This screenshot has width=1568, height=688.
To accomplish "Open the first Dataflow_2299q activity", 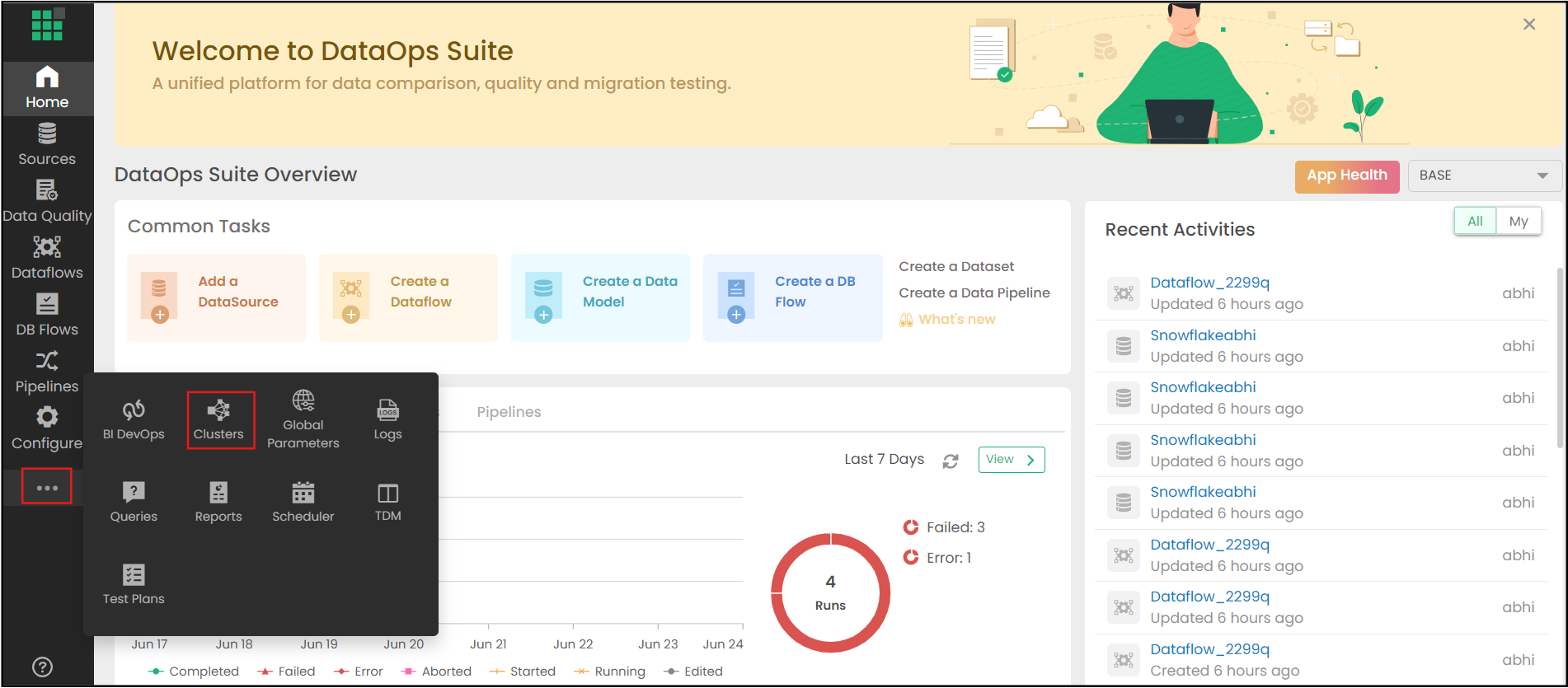I will (x=1209, y=283).
